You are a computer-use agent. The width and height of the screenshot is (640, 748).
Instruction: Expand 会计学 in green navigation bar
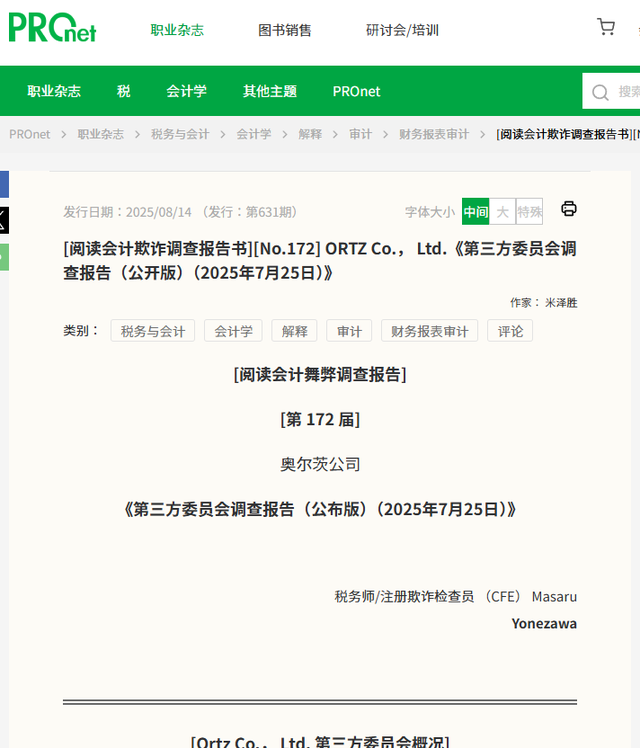click(x=186, y=91)
